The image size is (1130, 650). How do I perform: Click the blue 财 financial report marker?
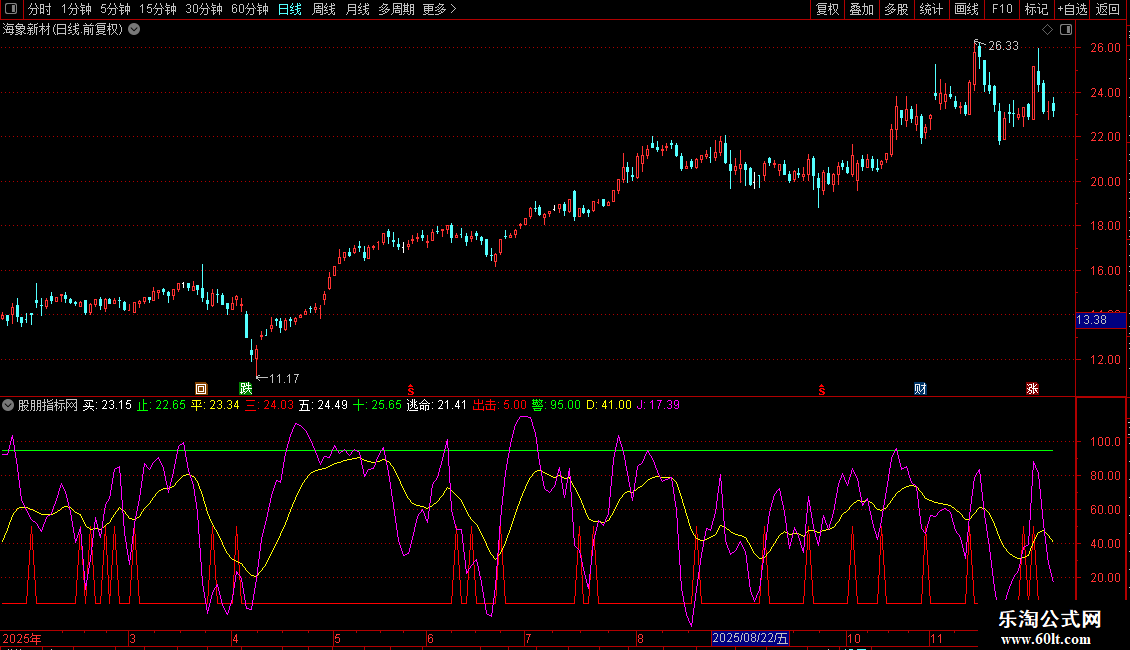[x=920, y=389]
